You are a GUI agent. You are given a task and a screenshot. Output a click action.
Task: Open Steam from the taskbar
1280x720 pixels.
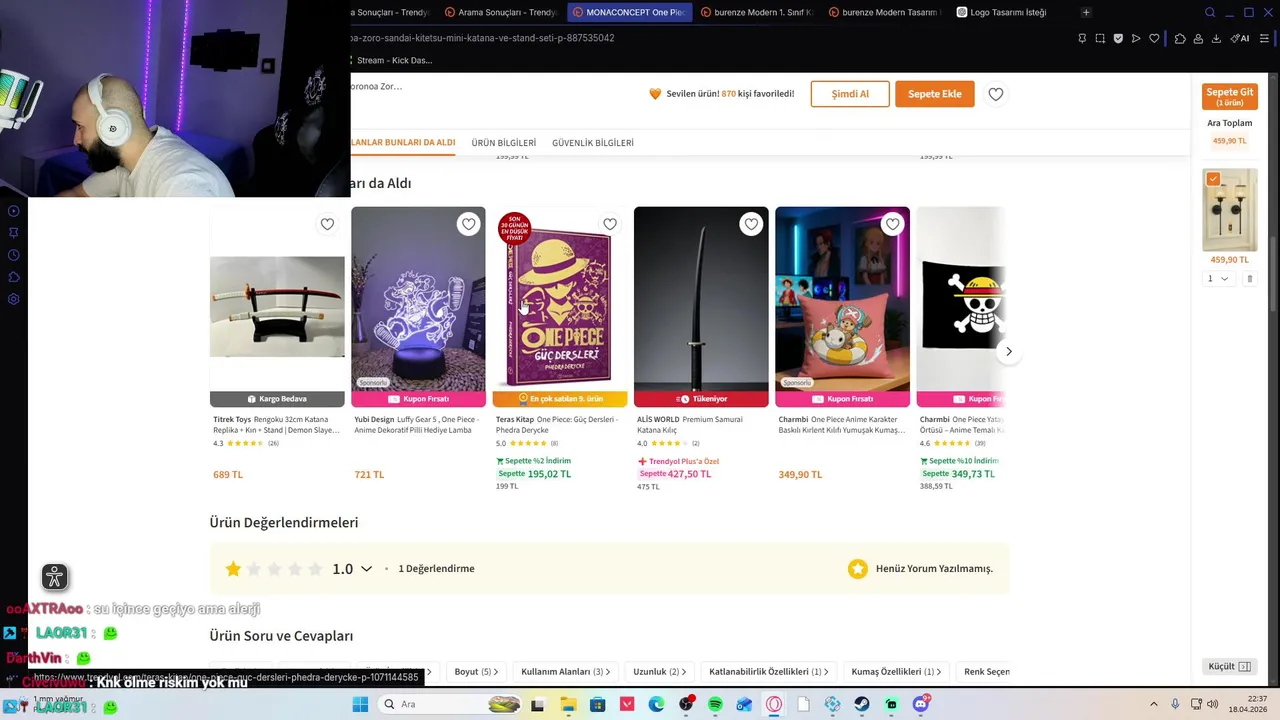coord(861,704)
